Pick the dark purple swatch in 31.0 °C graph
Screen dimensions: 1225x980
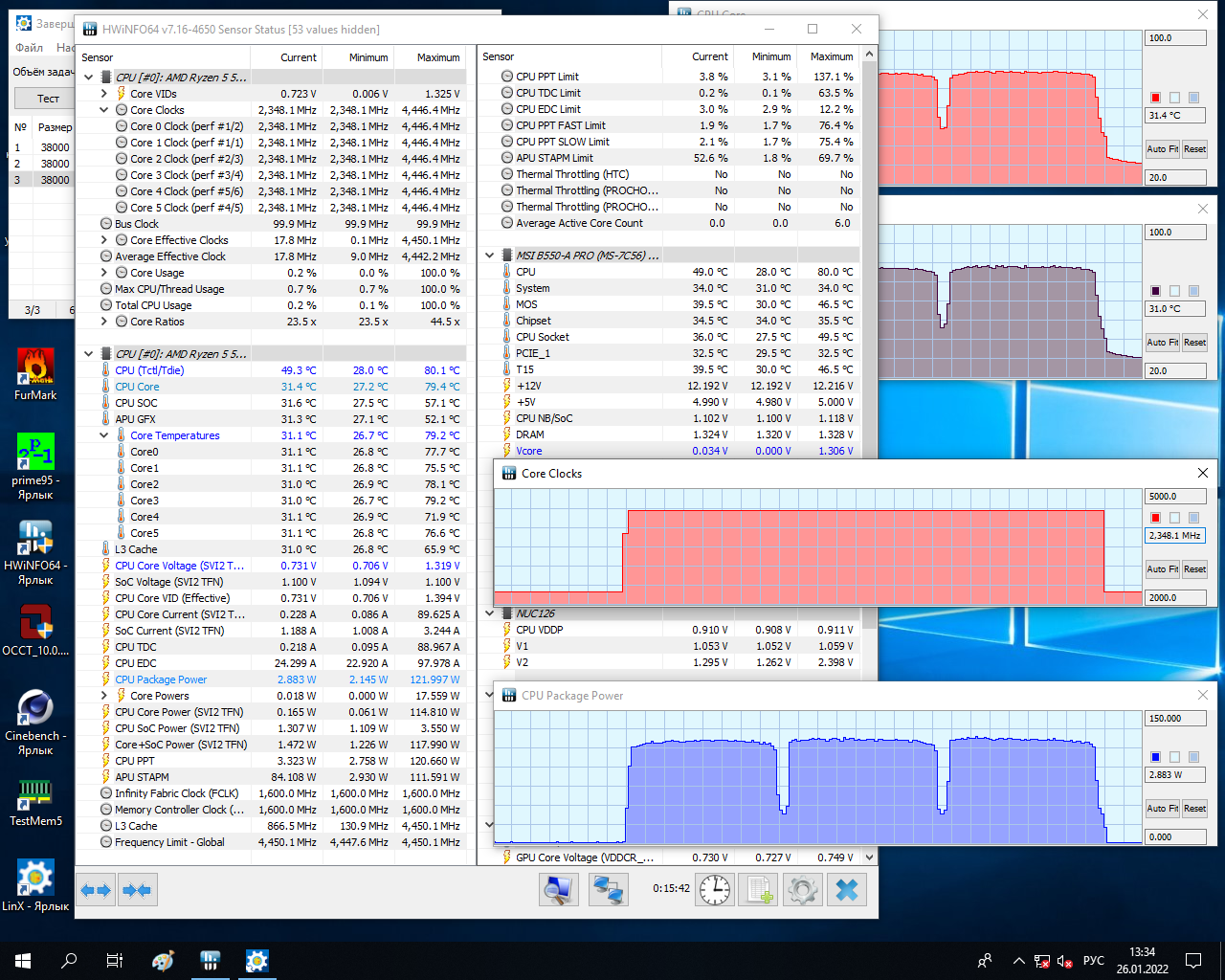tap(1155, 291)
